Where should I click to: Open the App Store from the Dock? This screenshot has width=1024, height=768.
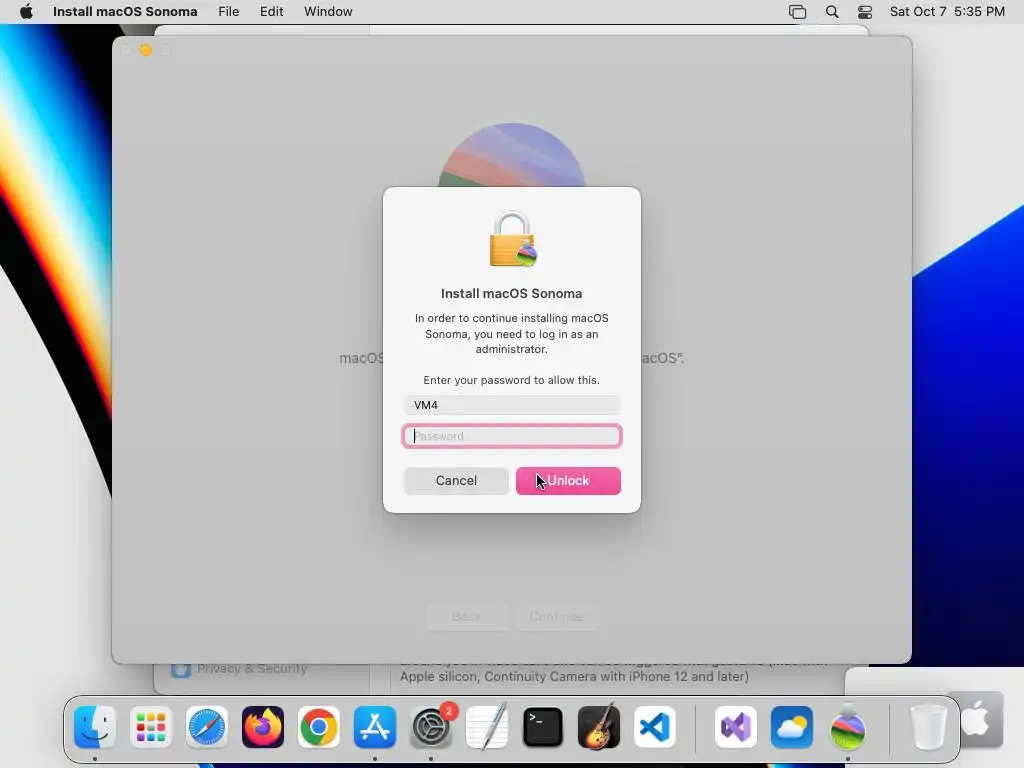tap(375, 727)
